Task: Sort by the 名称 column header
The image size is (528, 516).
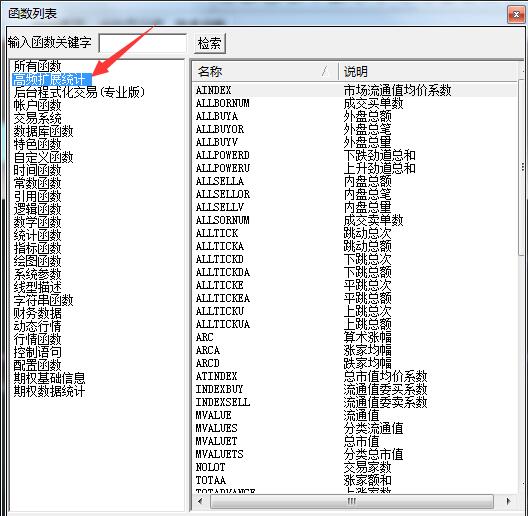Action: [x=265, y=71]
